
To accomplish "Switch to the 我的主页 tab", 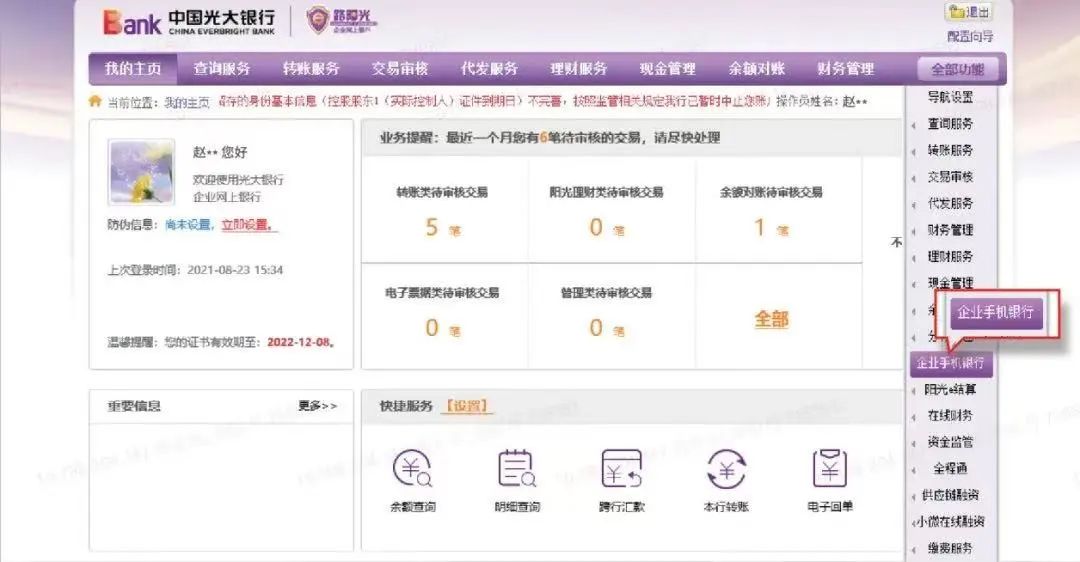I will [132, 69].
